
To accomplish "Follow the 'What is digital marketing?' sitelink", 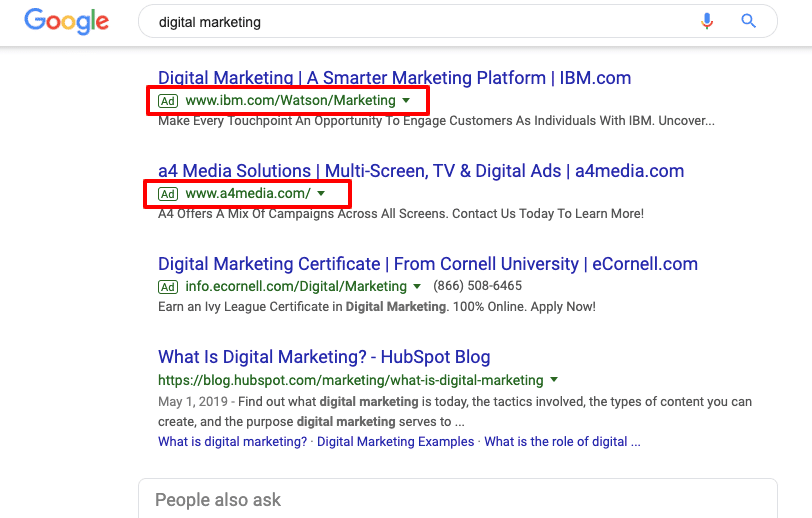I will tap(233, 442).
